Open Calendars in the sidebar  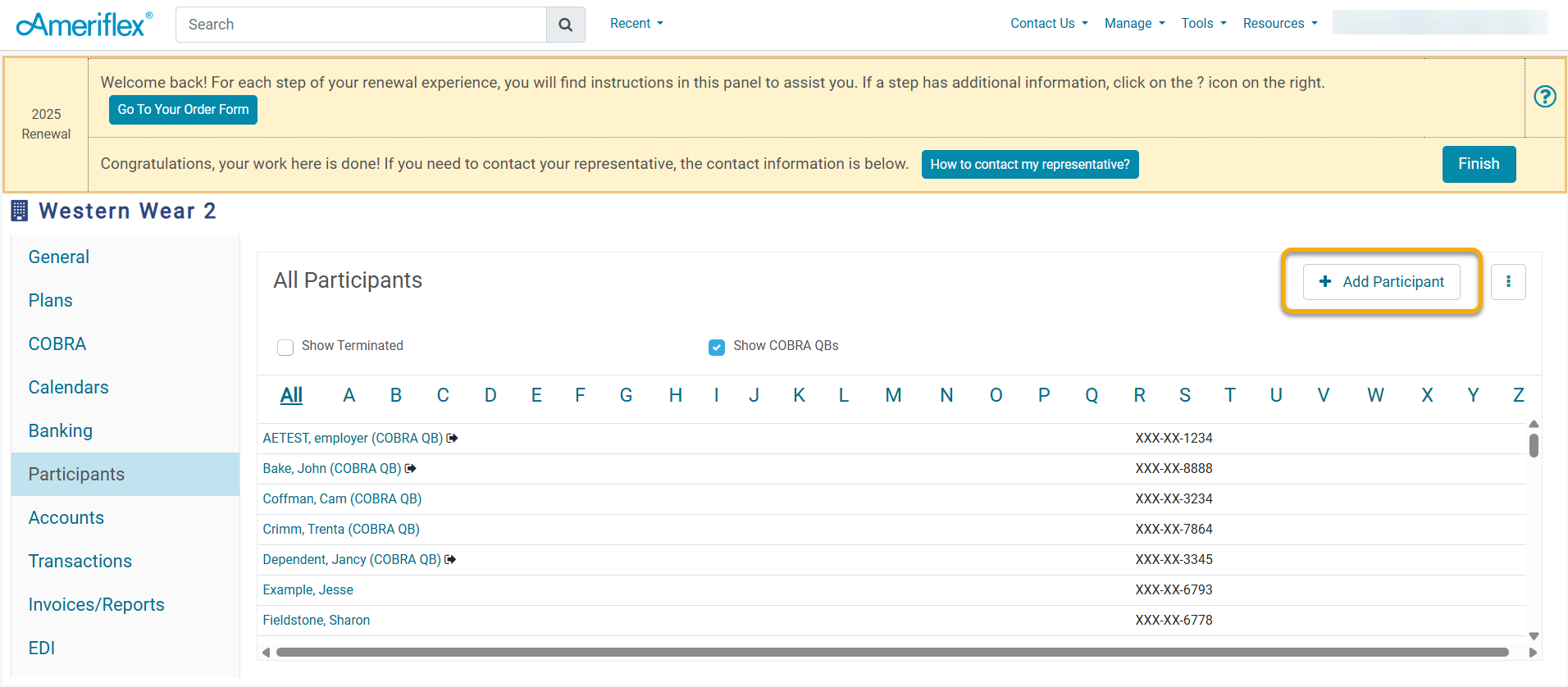[125, 388]
